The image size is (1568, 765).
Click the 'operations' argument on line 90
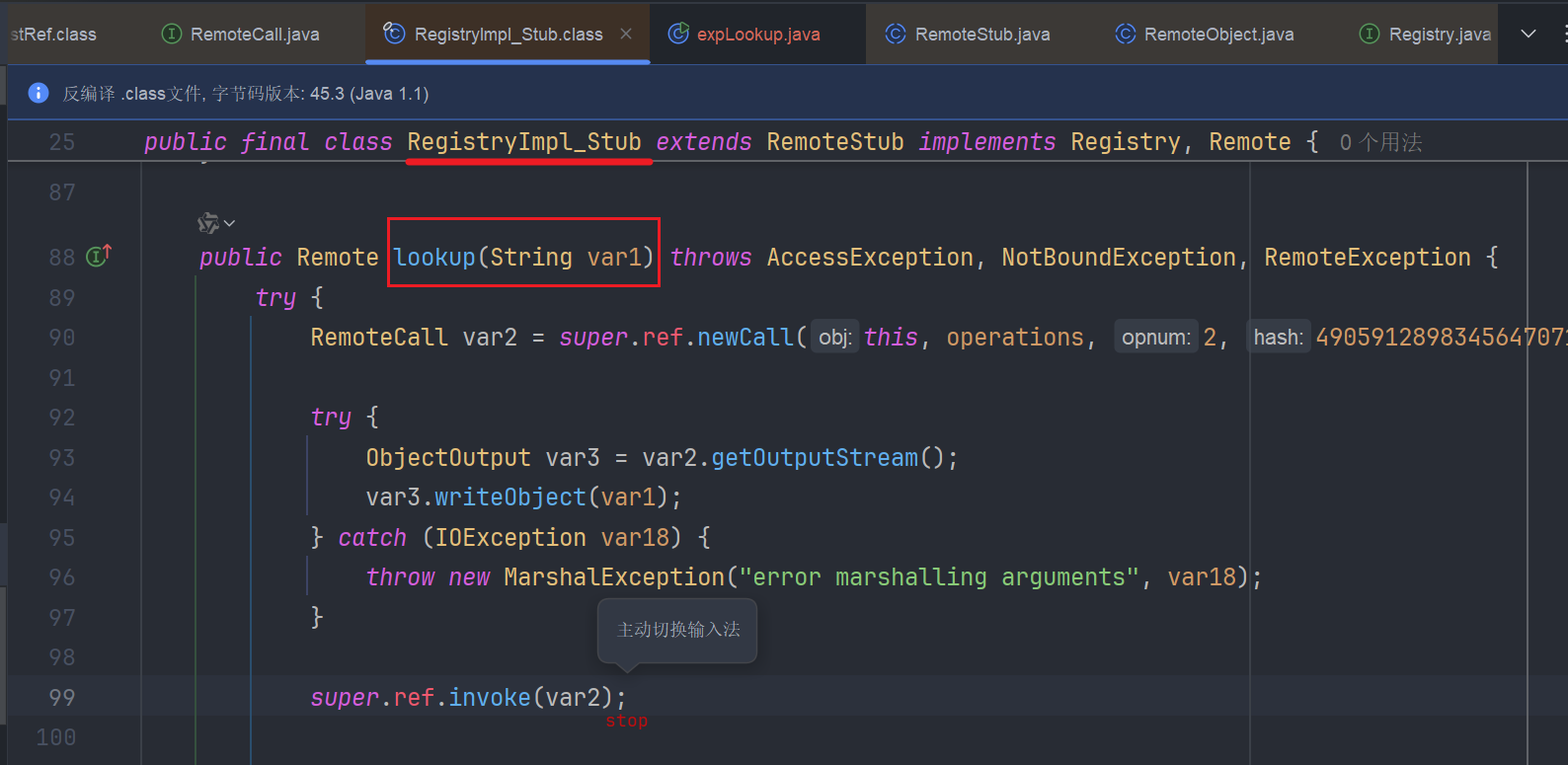click(1015, 338)
